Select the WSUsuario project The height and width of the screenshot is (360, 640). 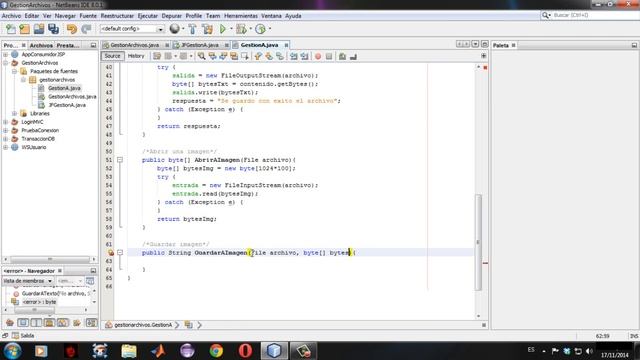[x=34, y=147]
